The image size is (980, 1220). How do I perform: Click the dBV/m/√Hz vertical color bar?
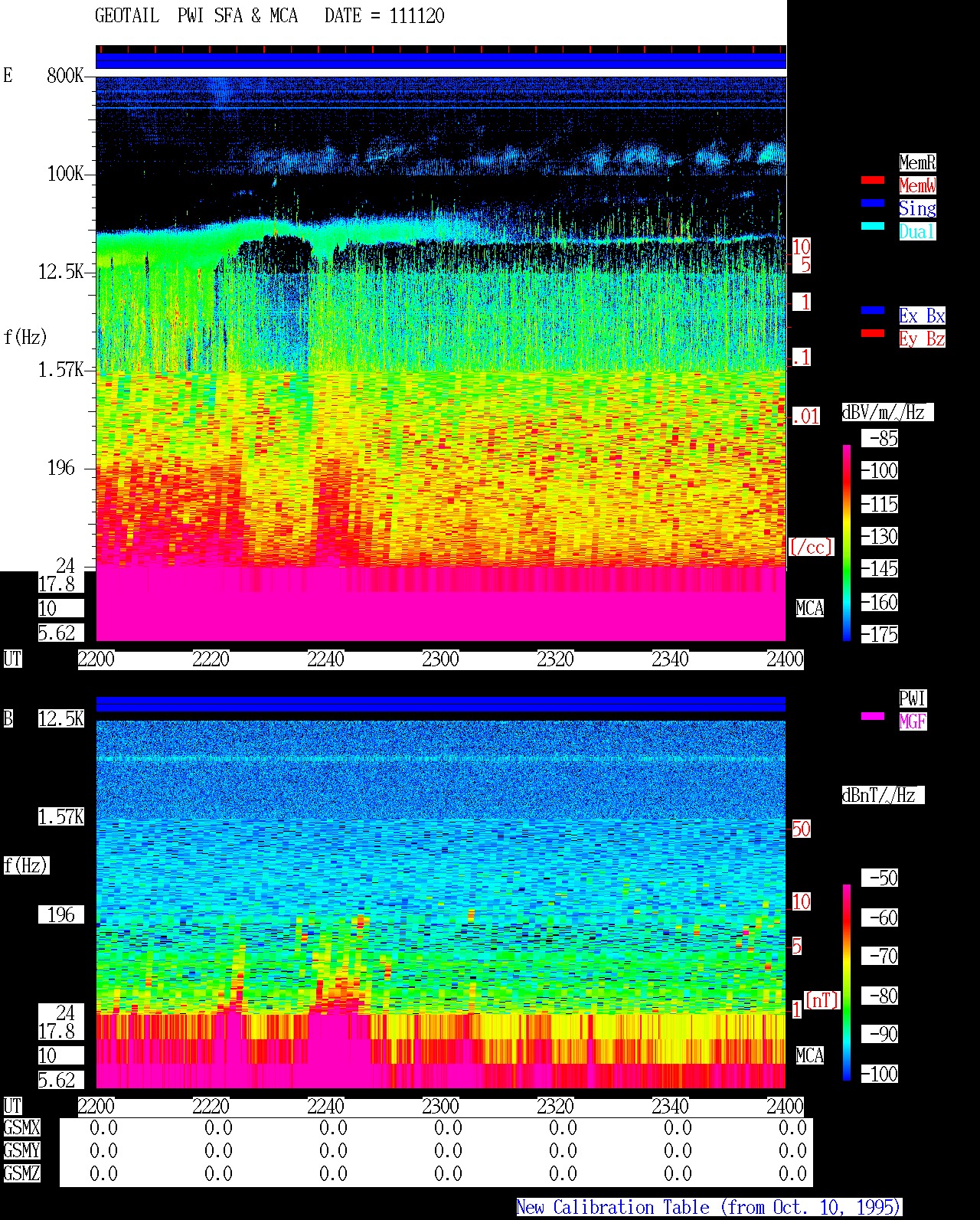click(x=847, y=542)
